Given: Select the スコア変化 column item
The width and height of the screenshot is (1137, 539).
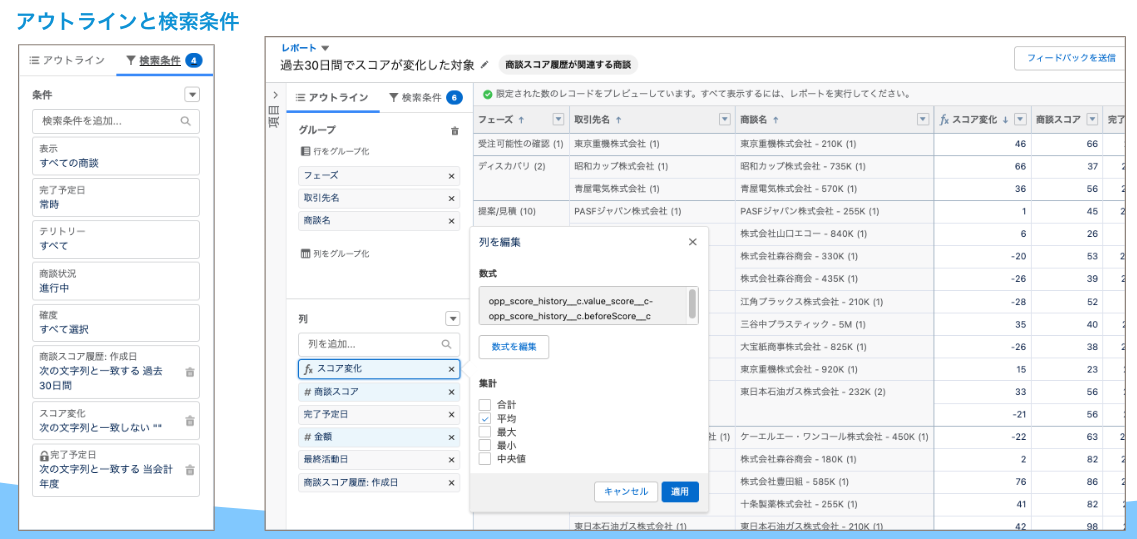Looking at the screenshot, I should pos(379,369).
